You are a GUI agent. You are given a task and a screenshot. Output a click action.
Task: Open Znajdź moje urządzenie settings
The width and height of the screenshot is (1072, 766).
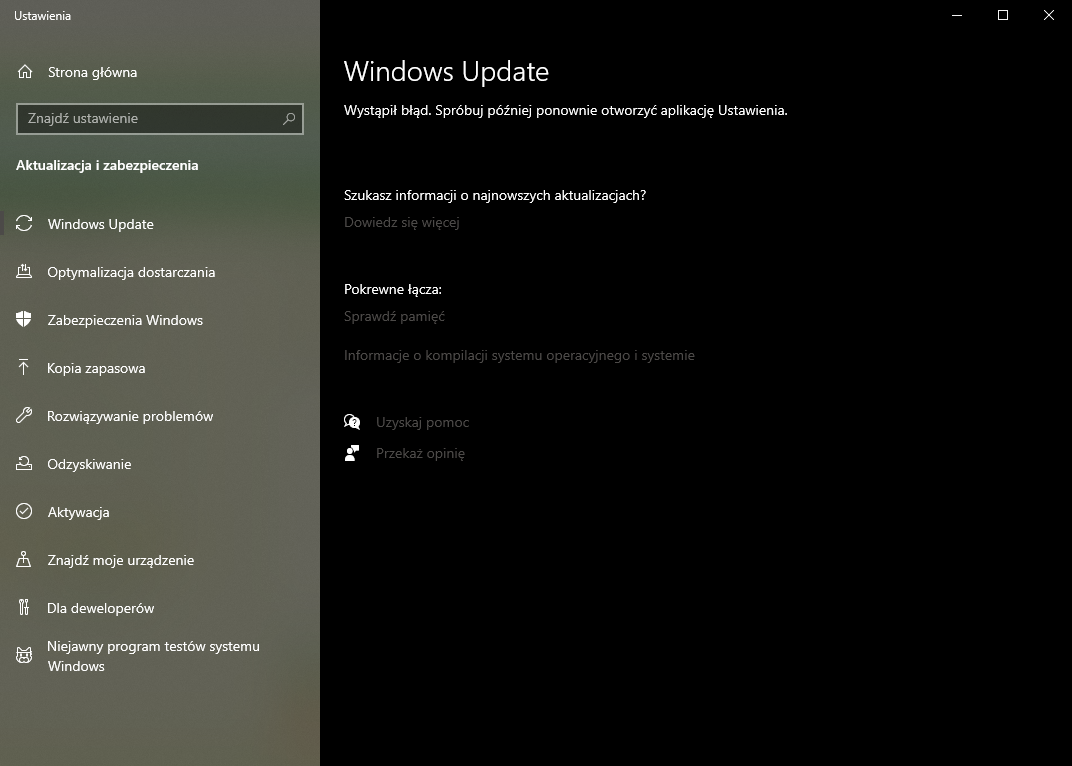coord(160,559)
